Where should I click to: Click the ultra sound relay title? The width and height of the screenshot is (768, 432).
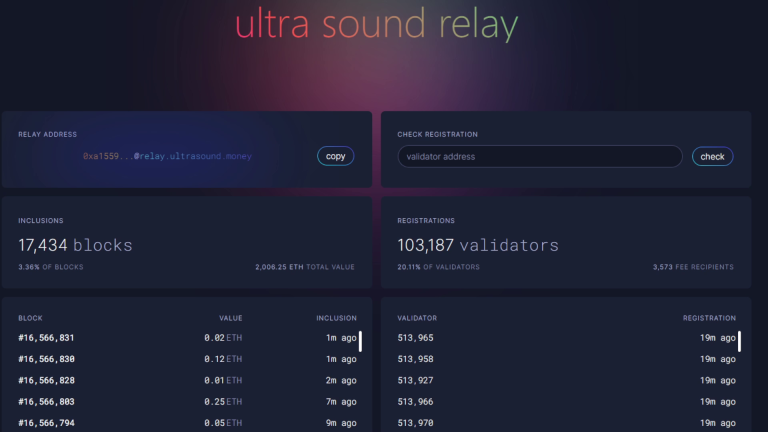click(x=376, y=24)
